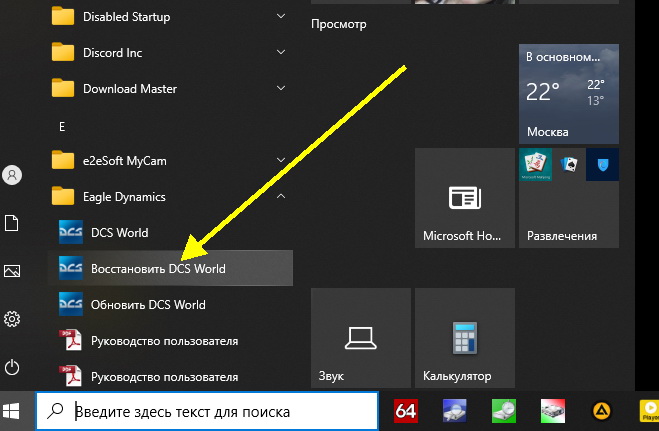Viewport: 659px width, 431px height.
Task: Open first Руководство пользователя PDF icon
Action: coord(71,340)
